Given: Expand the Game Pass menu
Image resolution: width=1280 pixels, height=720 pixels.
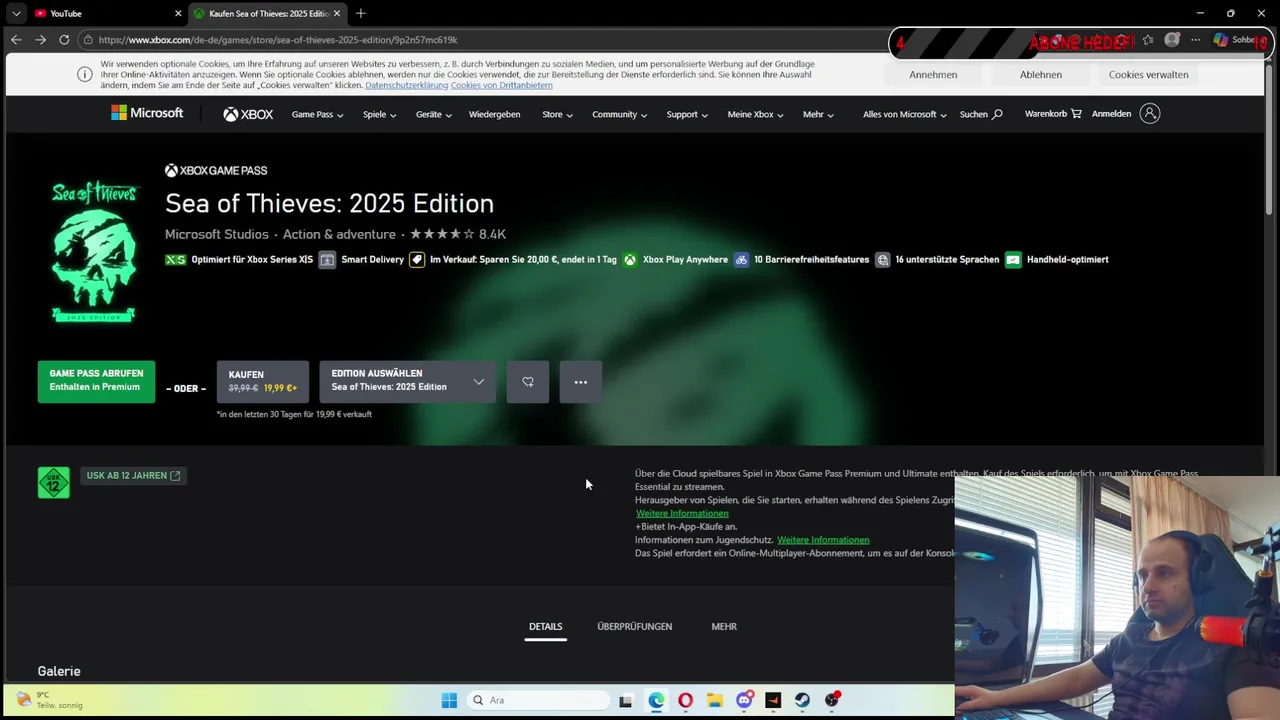Looking at the screenshot, I should pyautogui.click(x=317, y=114).
